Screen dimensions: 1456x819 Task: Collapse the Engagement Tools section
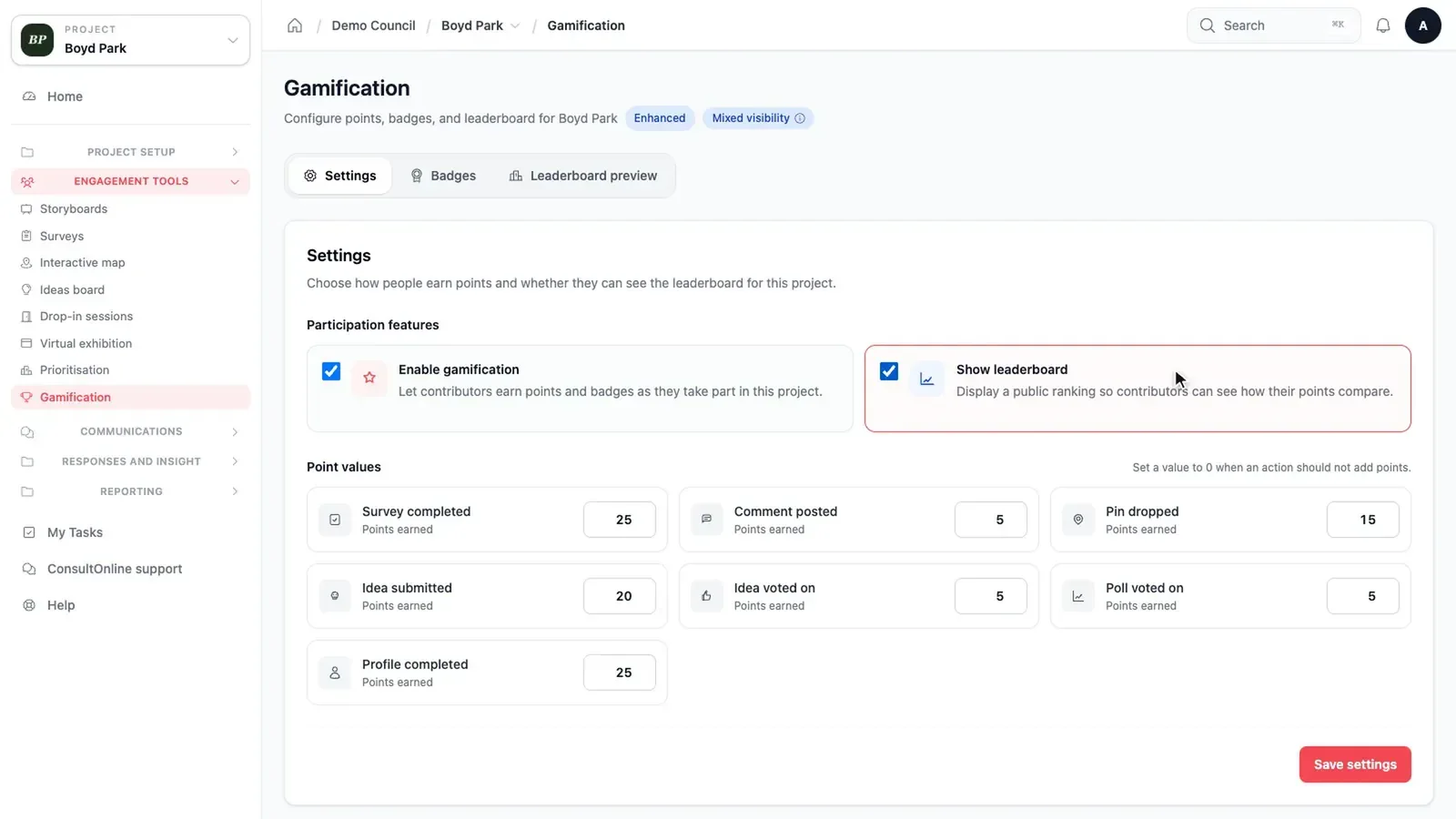tap(130, 181)
